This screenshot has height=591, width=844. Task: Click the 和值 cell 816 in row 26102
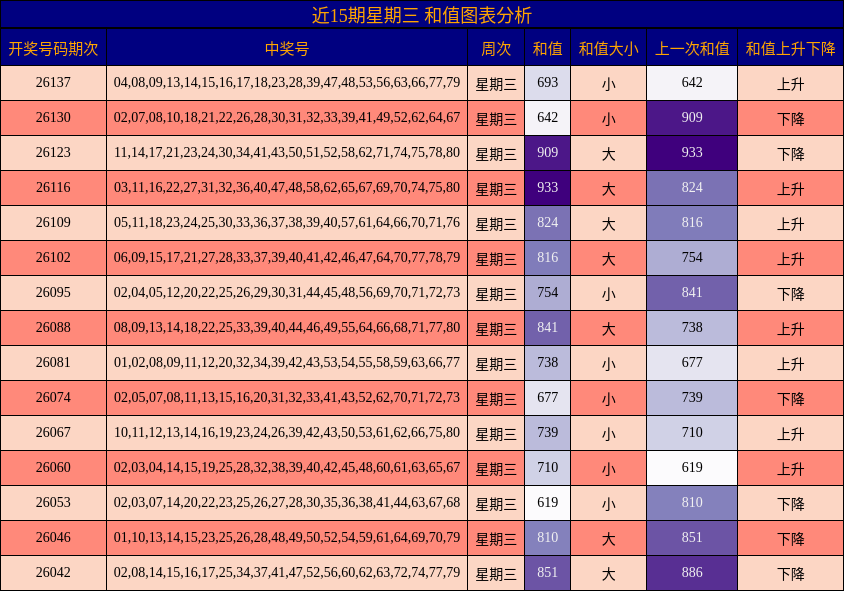547,258
